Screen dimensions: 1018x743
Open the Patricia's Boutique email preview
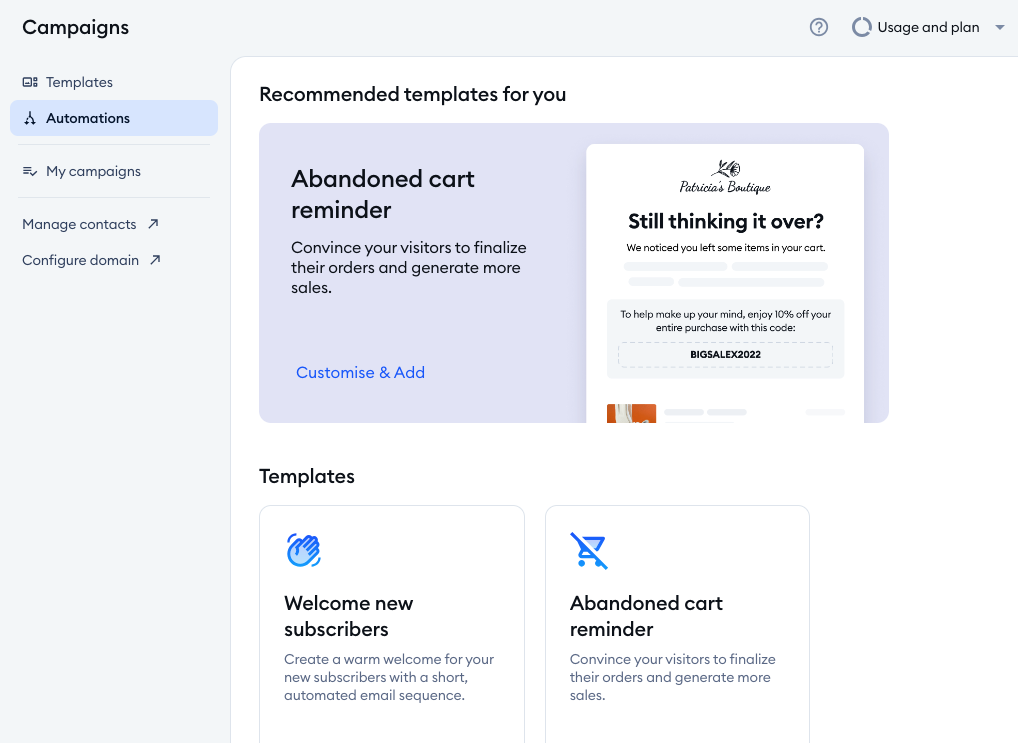coord(725,280)
